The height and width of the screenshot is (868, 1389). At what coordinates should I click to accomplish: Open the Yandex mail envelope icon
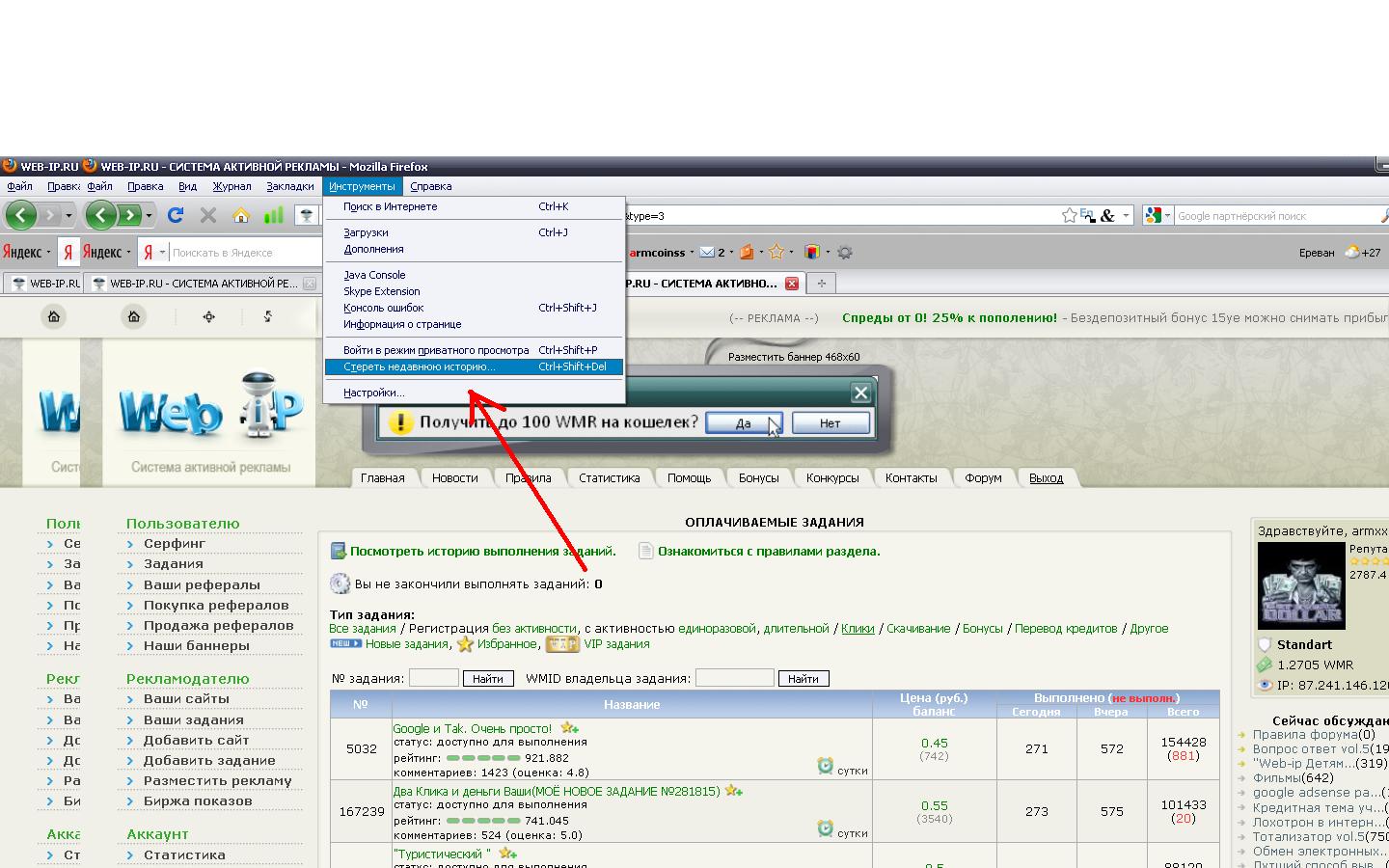click(707, 253)
